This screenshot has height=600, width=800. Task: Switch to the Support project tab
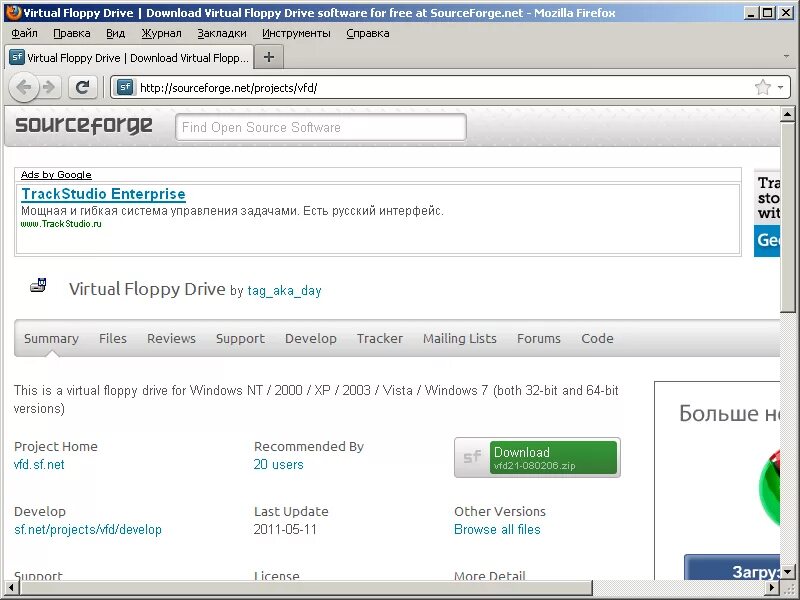(240, 338)
